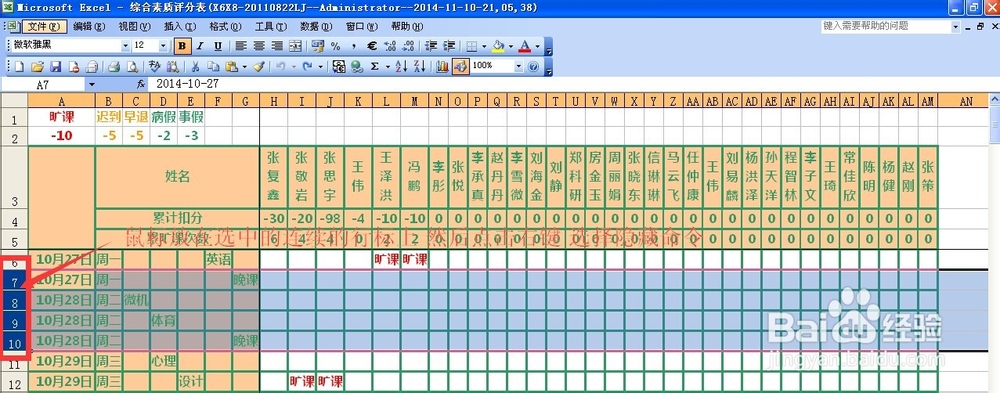Click the 姓名 header cell
This screenshot has width=1000, height=393.
[x=177, y=177]
